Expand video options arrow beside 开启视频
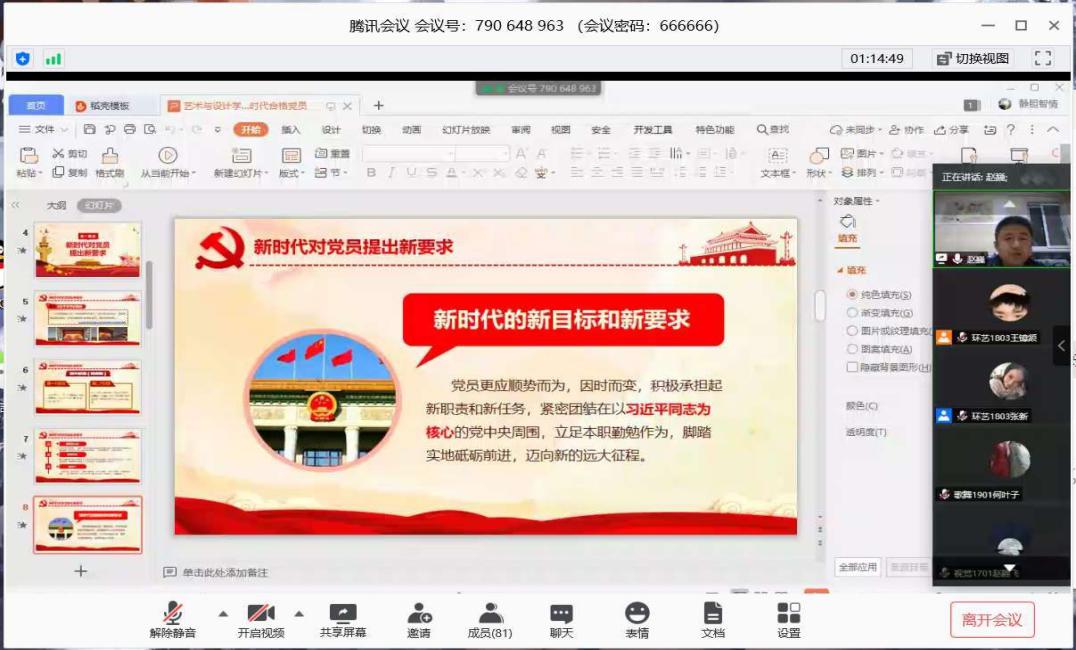Viewport: 1076px width, 650px height. pos(298,613)
